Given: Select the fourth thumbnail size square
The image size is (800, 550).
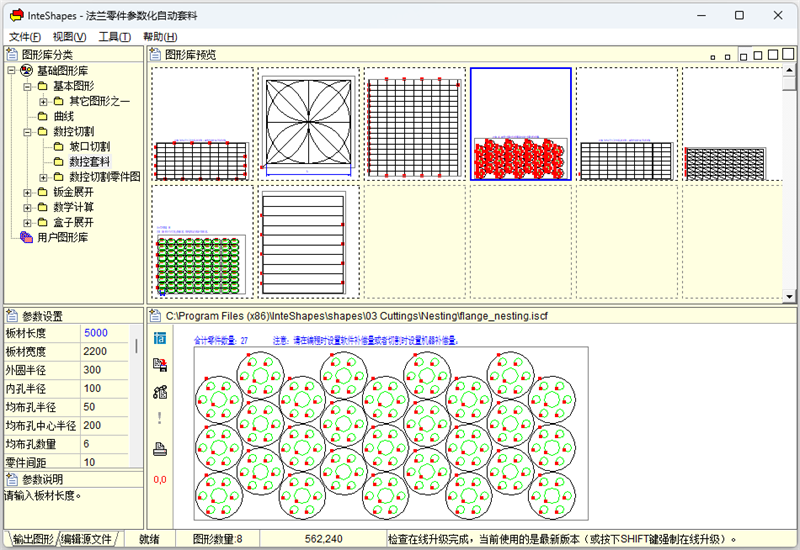Looking at the screenshot, I should click(x=758, y=55).
